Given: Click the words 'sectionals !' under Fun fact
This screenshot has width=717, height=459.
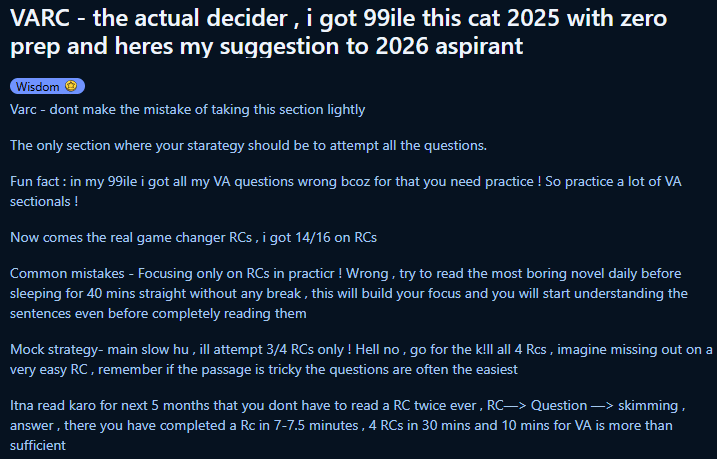Looking at the screenshot, I should 44,202.
